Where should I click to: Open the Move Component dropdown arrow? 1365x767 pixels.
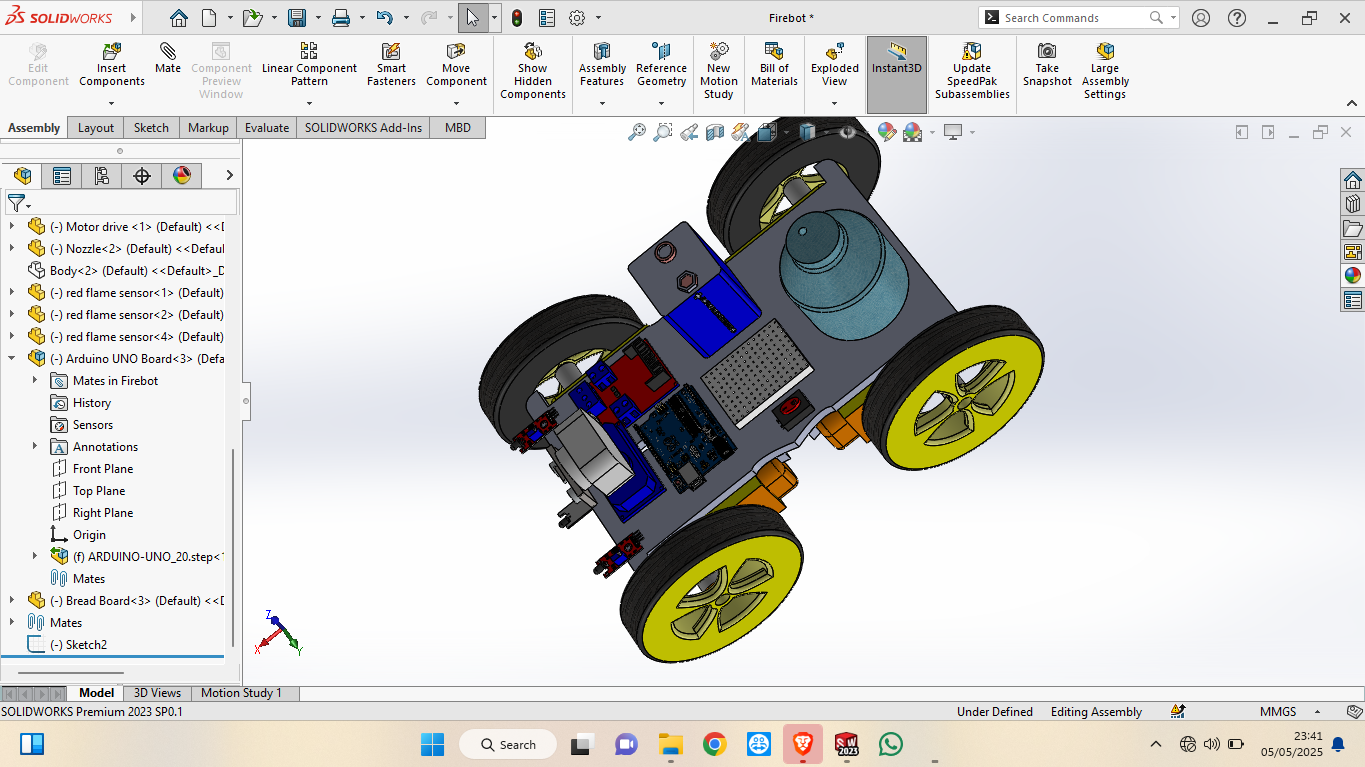pyautogui.click(x=456, y=103)
